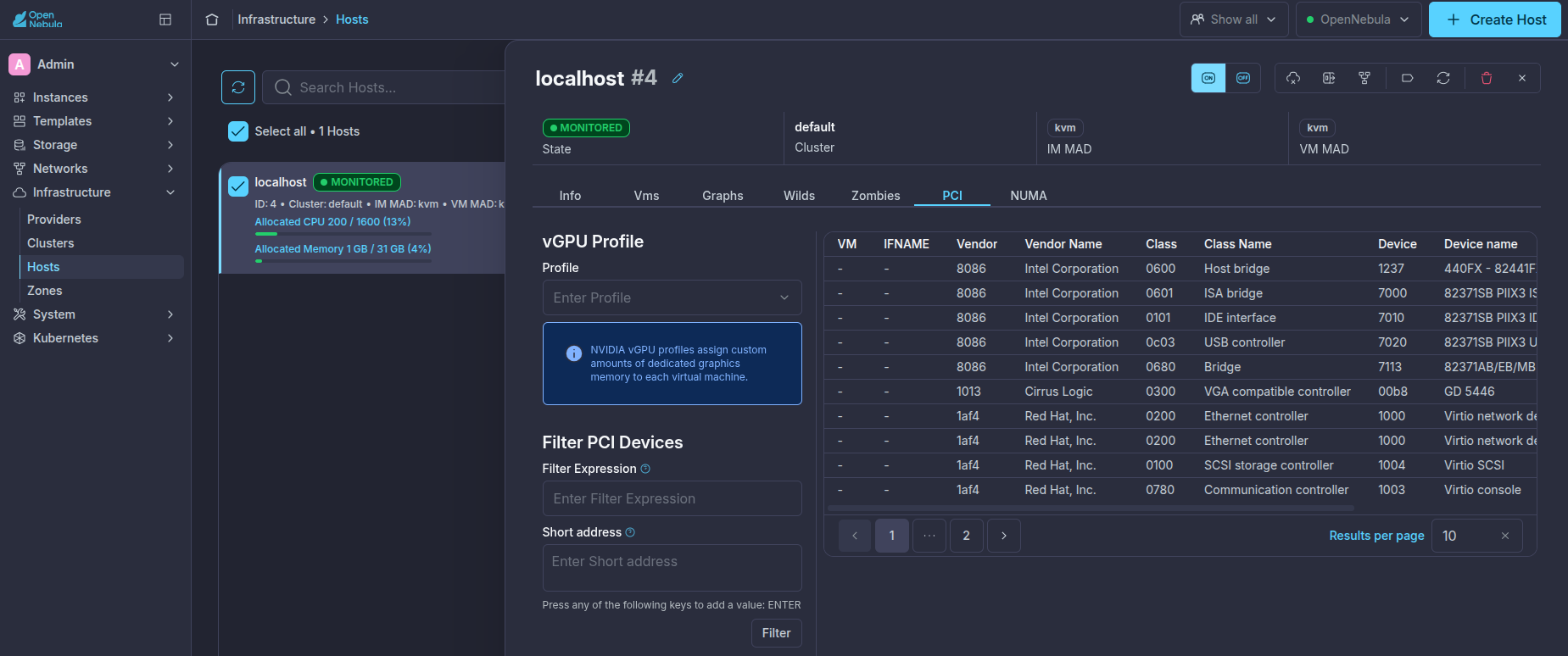Click the OpenNebula logo

coord(37,19)
